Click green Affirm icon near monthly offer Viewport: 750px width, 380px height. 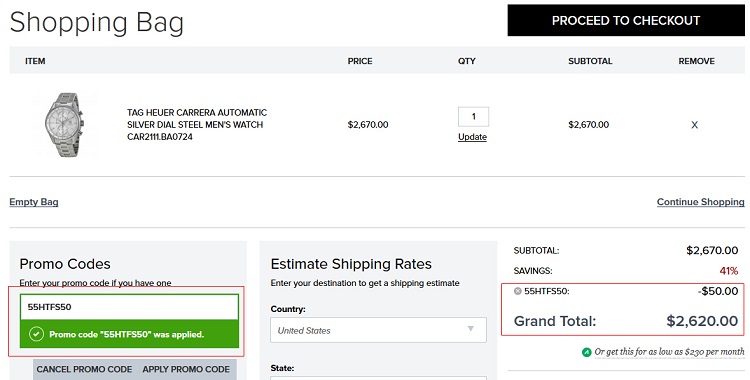586,352
